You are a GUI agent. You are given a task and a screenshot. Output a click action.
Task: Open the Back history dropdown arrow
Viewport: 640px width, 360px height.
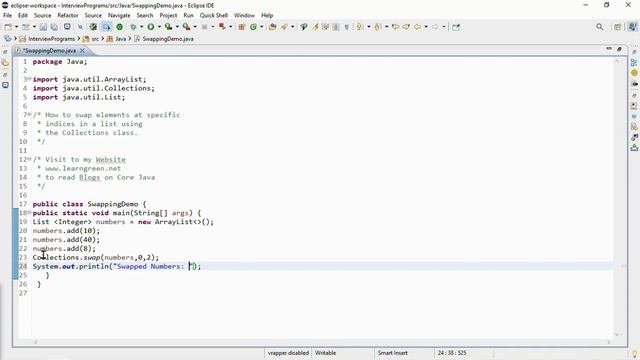[x=426, y=27]
